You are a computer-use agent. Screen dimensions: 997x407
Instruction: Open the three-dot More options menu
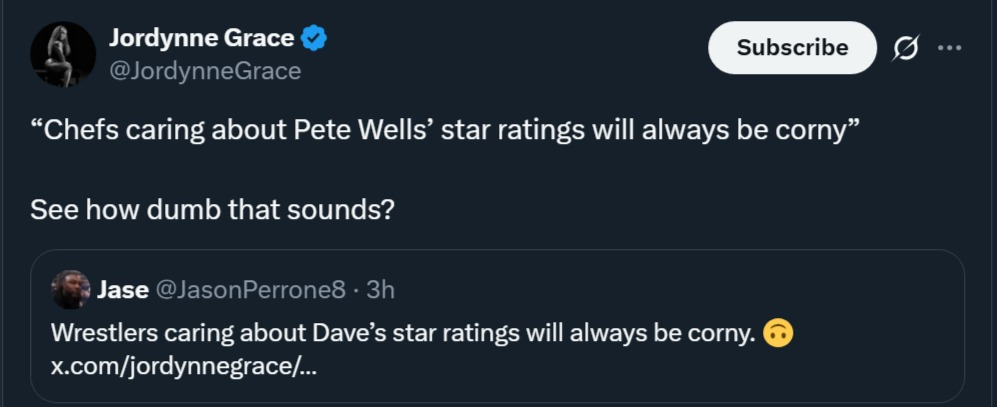(x=949, y=48)
